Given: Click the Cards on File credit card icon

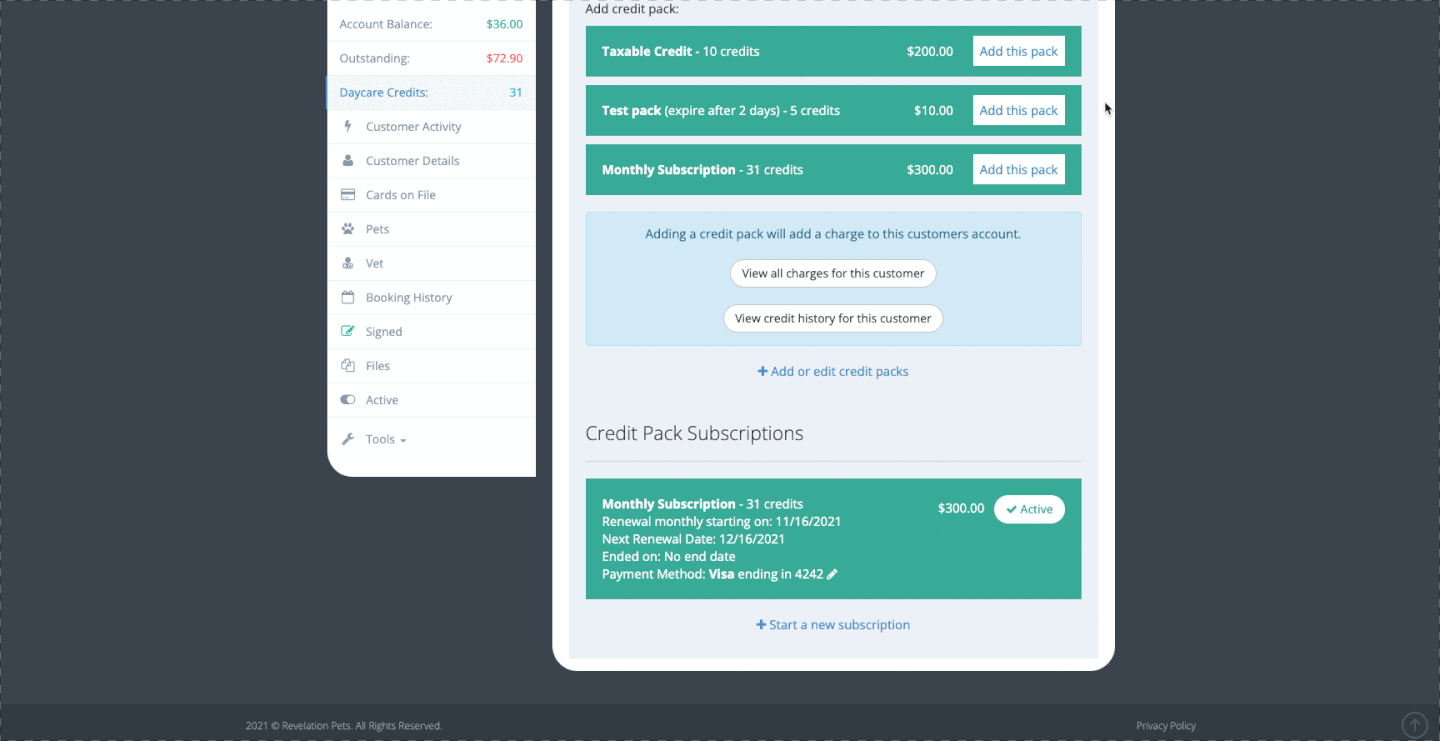Looking at the screenshot, I should (x=348, y=194).
